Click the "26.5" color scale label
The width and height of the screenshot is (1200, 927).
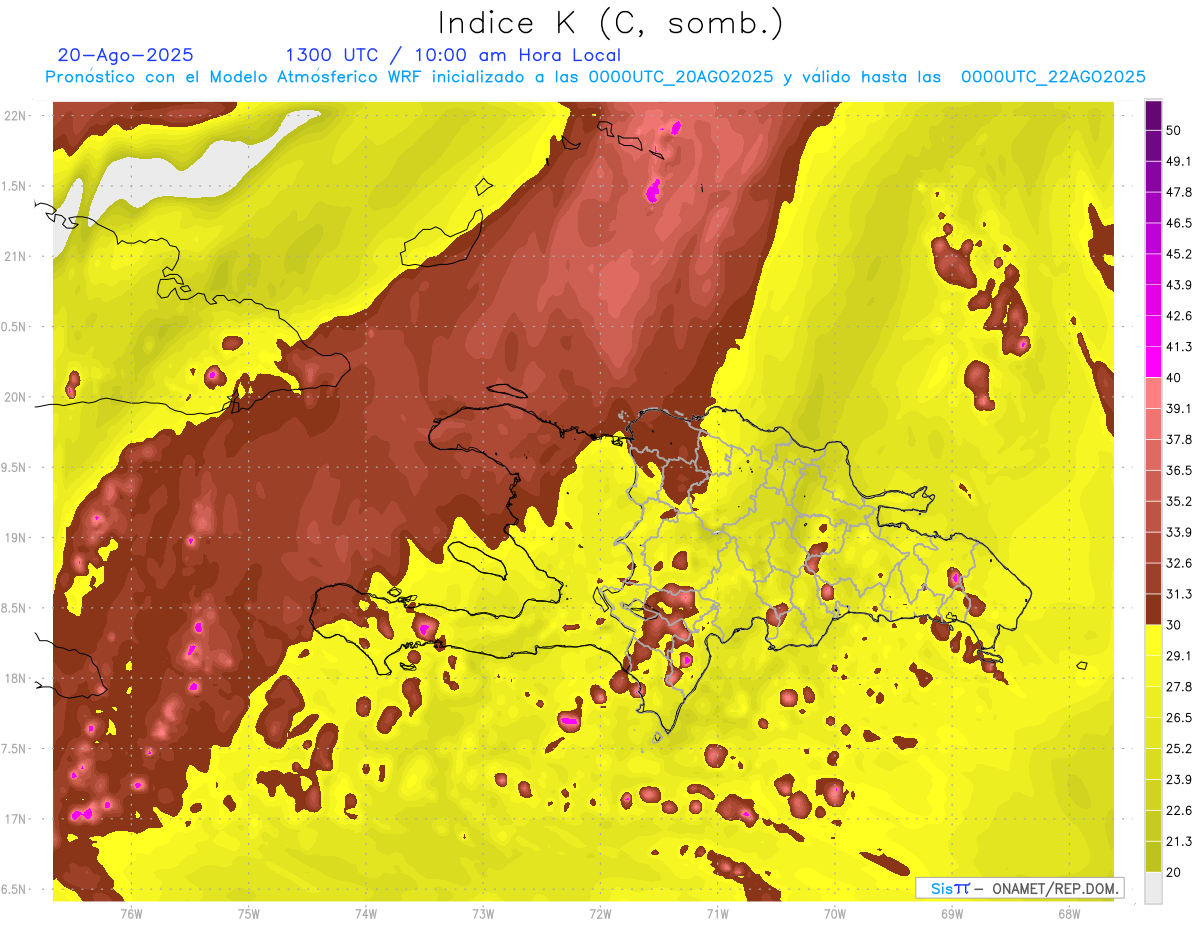(x=1178, y=718)
